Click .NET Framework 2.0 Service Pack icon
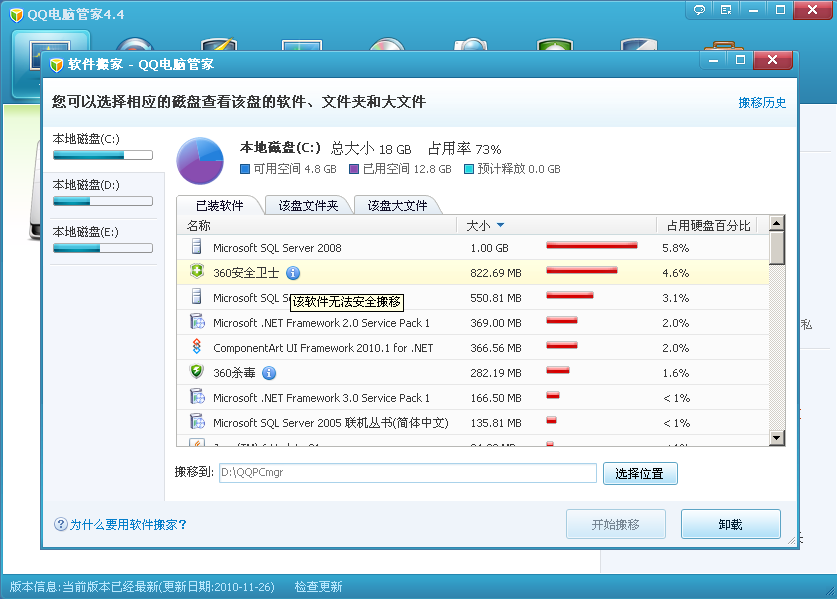Viewport: 837px width, 599px height. tap(197, 322)
